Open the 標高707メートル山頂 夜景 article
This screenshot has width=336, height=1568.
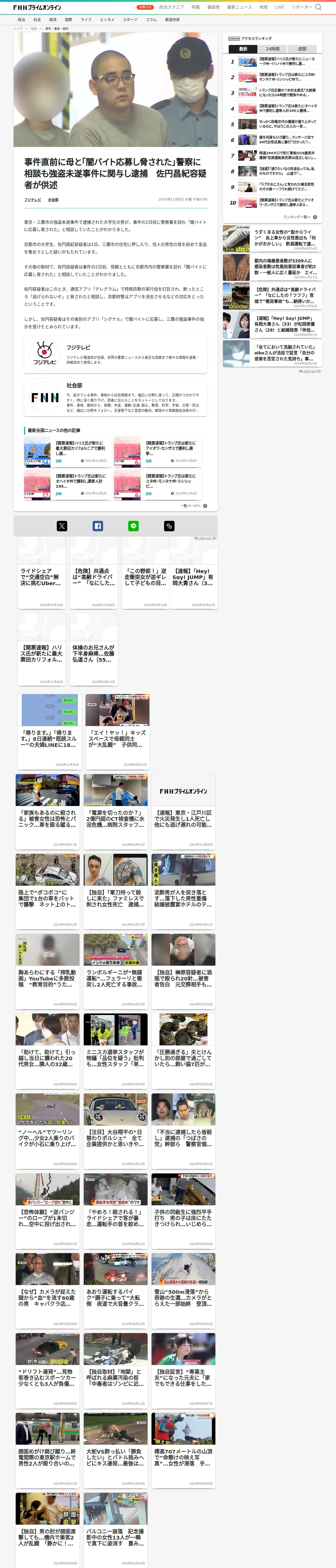point(183,1451)
